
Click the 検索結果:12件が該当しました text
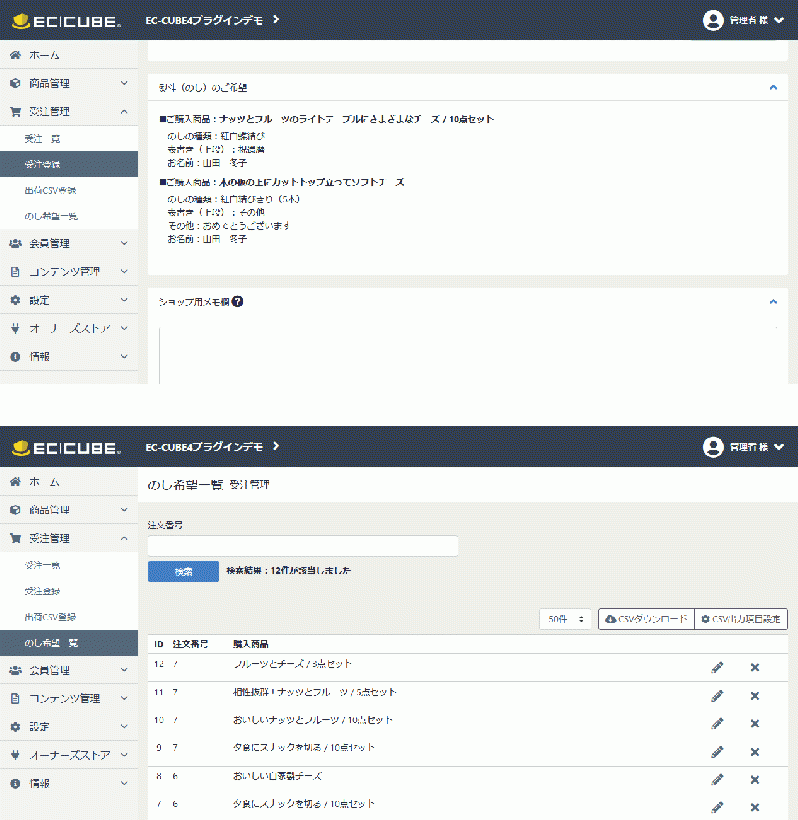[288, 571]
